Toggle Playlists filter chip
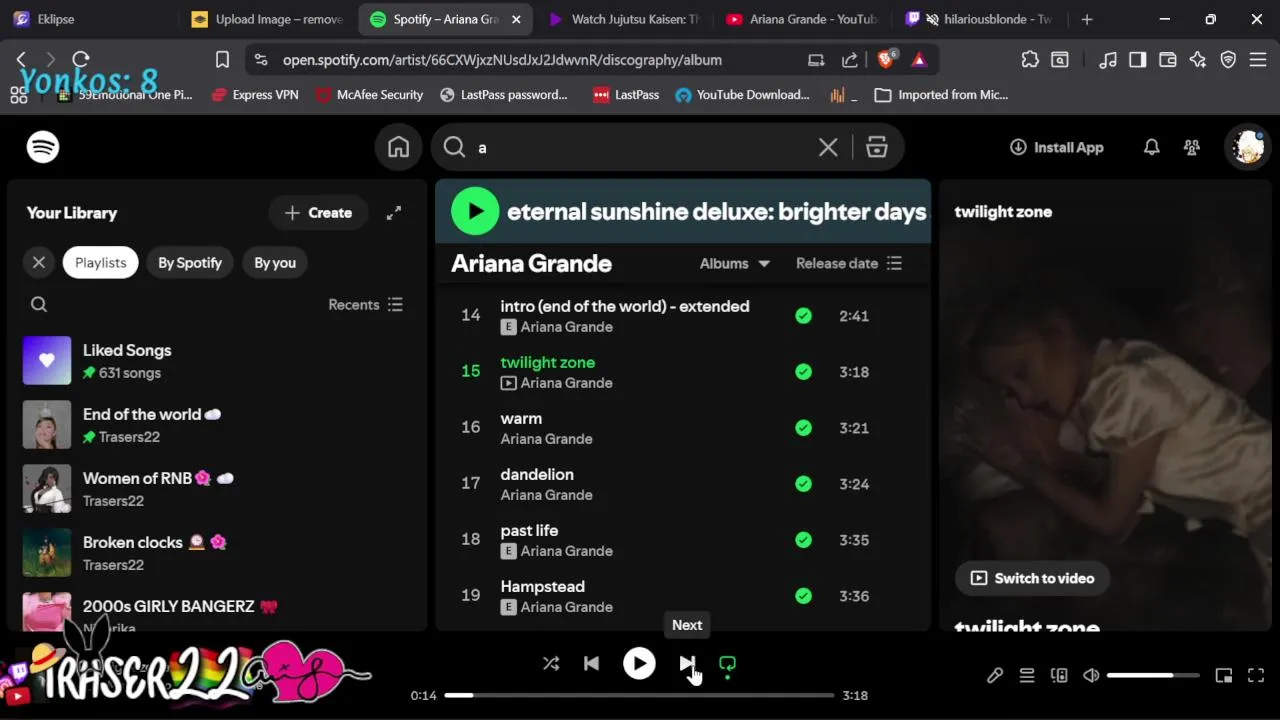 point(101,263)
